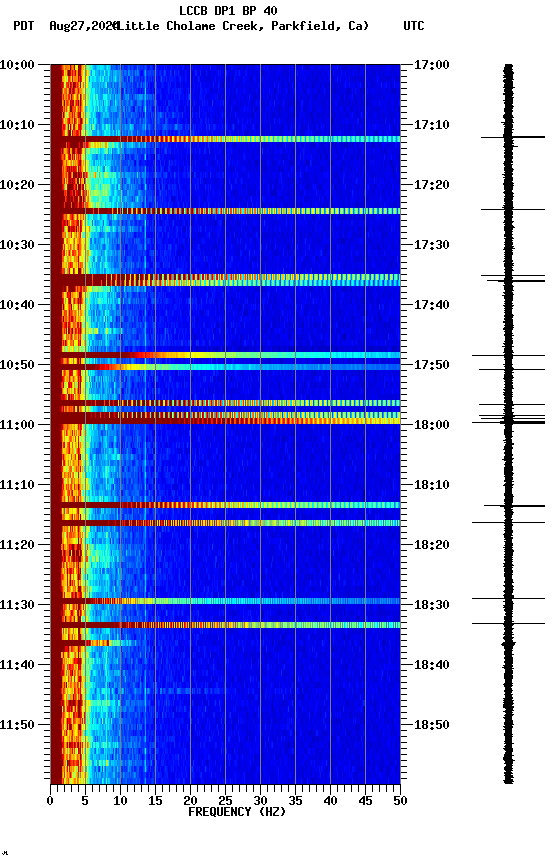Click the 17:30 UTC time label
552x864 pixels.
click(x=432, y=245)
